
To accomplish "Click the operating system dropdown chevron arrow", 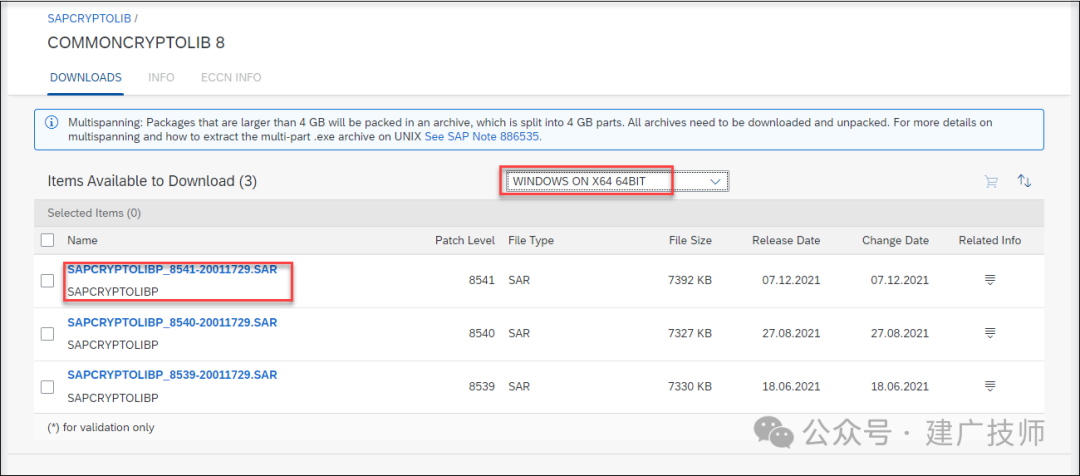I will click(715, 181).
